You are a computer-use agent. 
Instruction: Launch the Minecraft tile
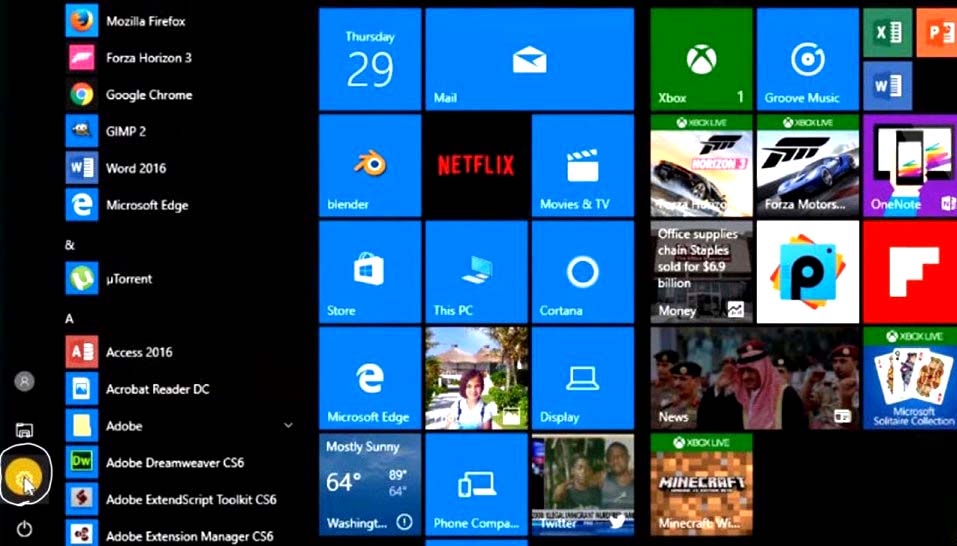click(x=701, y=484)
